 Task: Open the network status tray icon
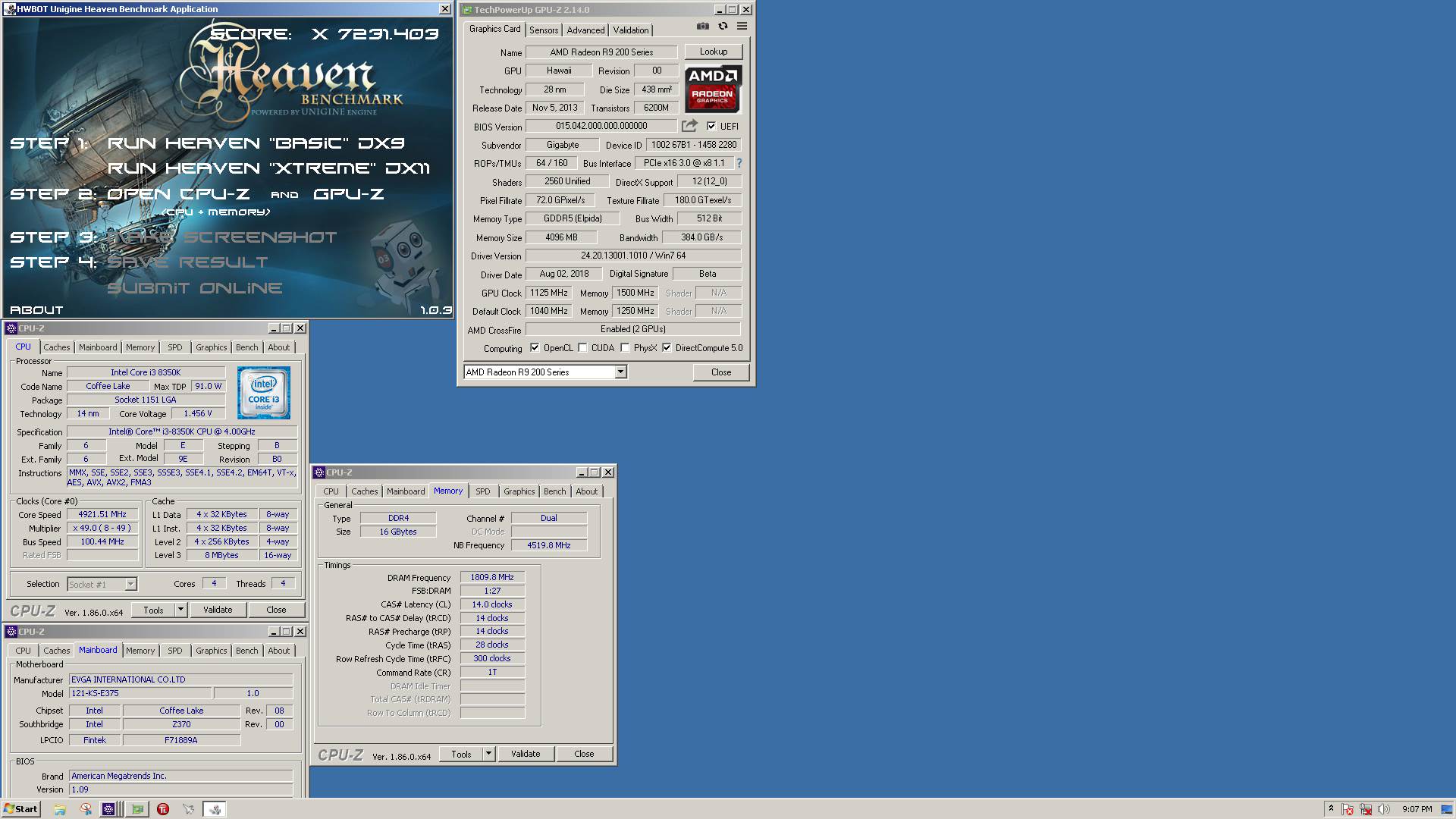pyautogui.click(x=1366, y=809)
